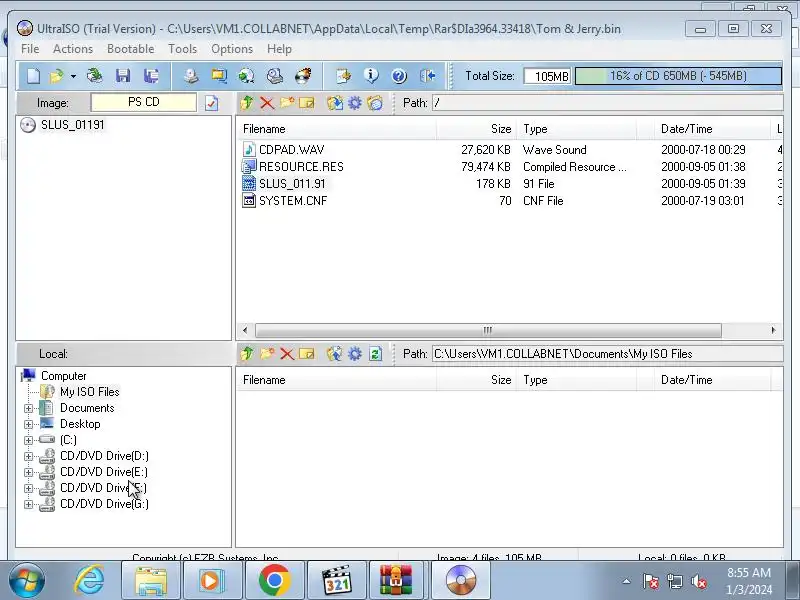Image resolution: width=800 pixels, height=600 pixels.
Task: Select the SLUS_01191 disc in image tree
Action: (x=72, y=125)
